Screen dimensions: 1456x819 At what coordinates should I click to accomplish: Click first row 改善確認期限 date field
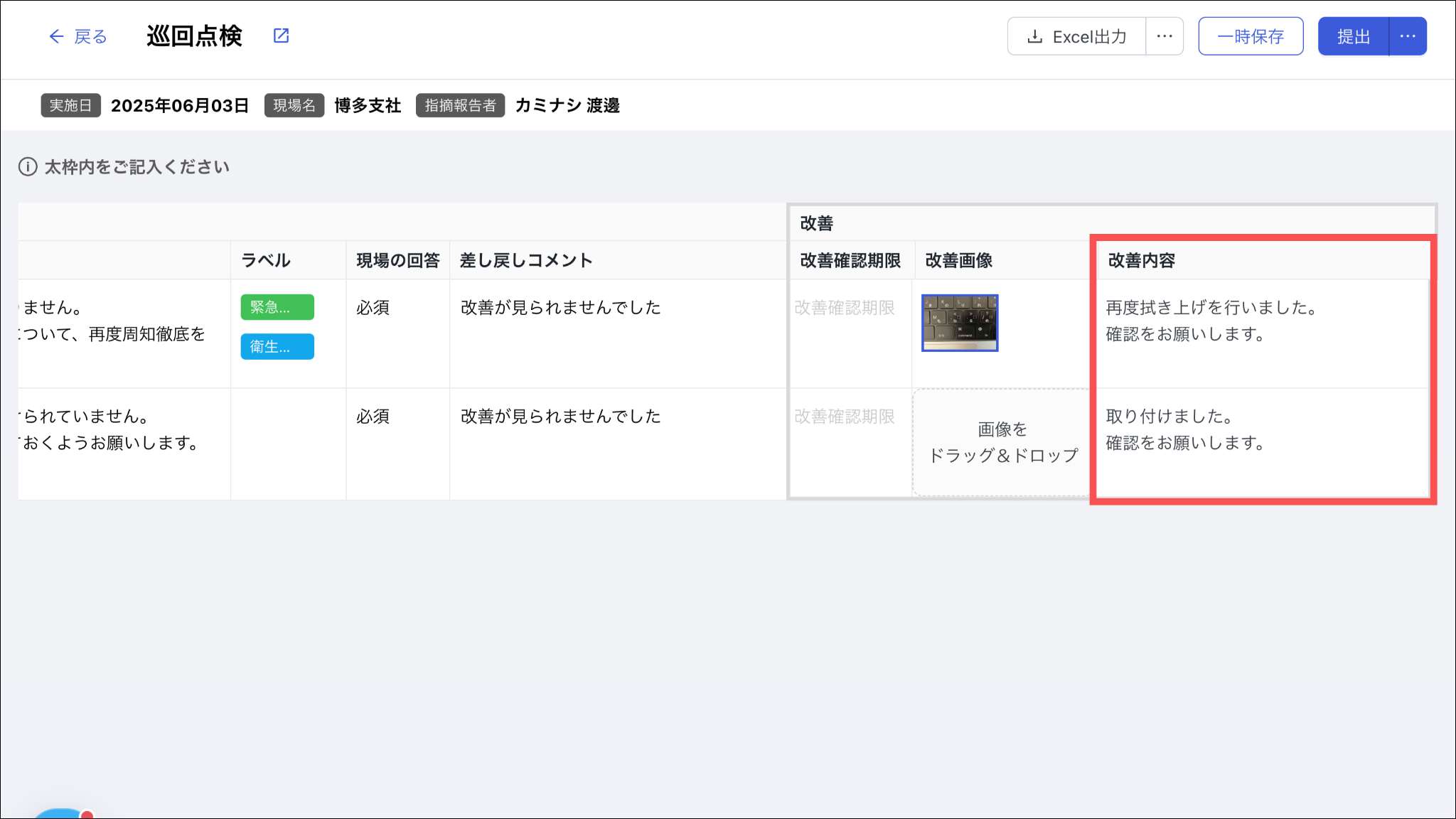(x=845, y=308)
